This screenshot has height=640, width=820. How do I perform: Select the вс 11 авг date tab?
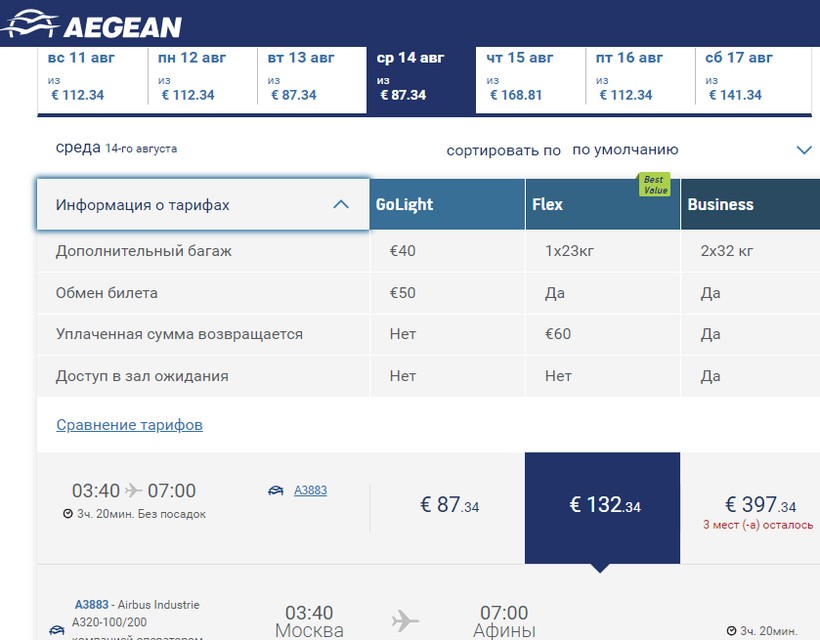click(92, 76)
